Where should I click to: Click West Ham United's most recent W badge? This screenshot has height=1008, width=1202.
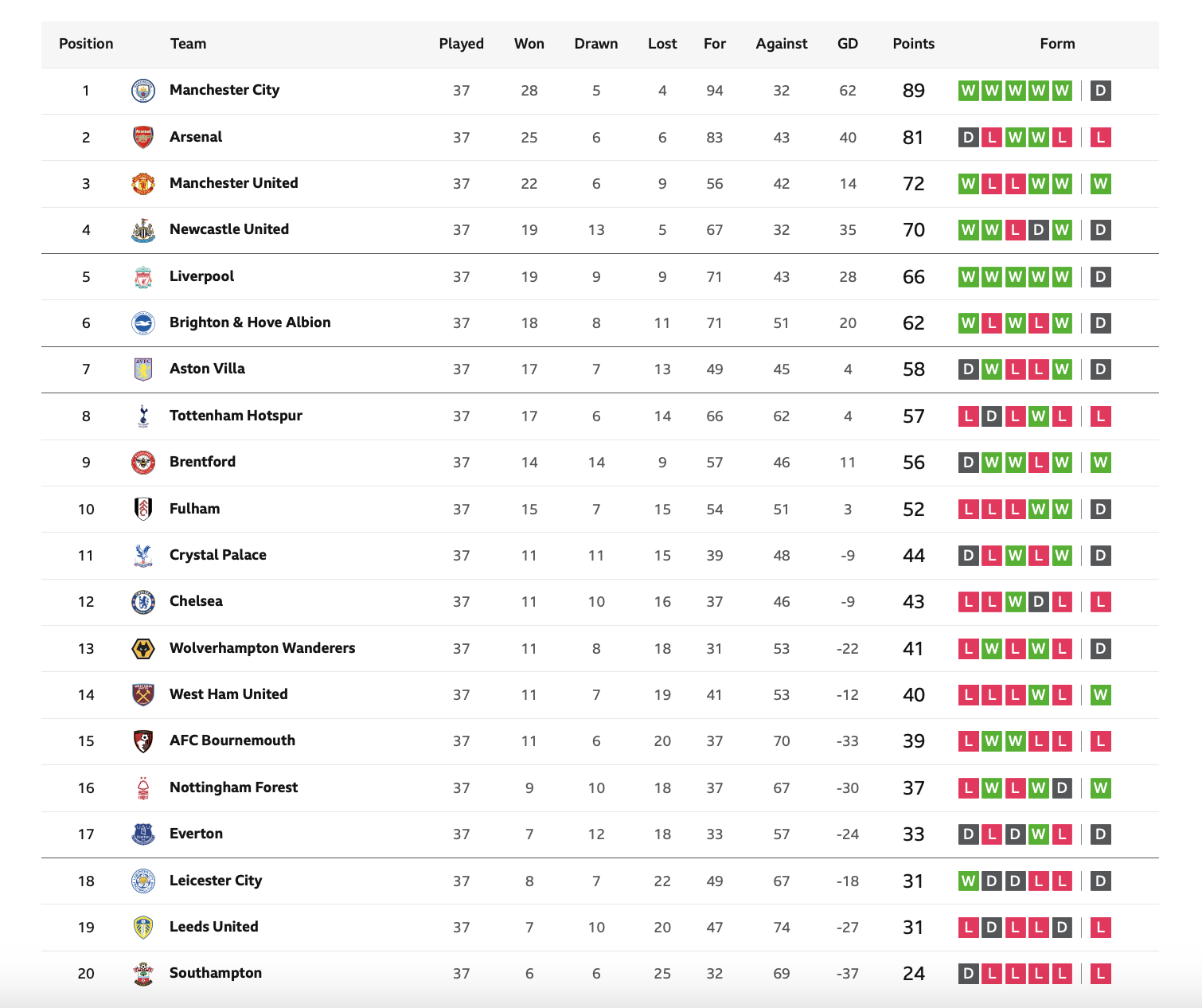[x=1100, y=695]
